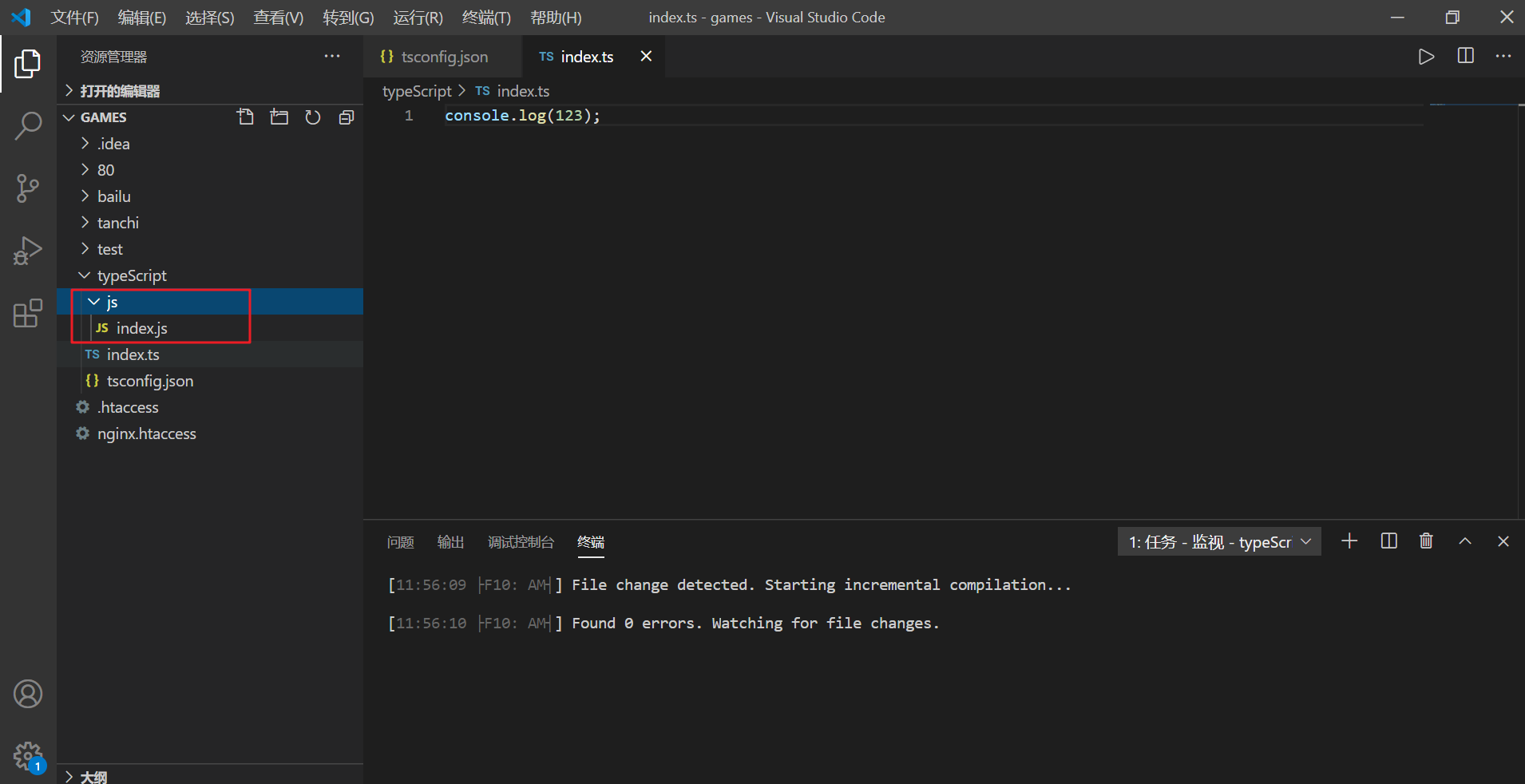Viewport: 1525px width, 784px height.
Task: Switch to the tsconfig.json tab
Action: tap(444, 56)
